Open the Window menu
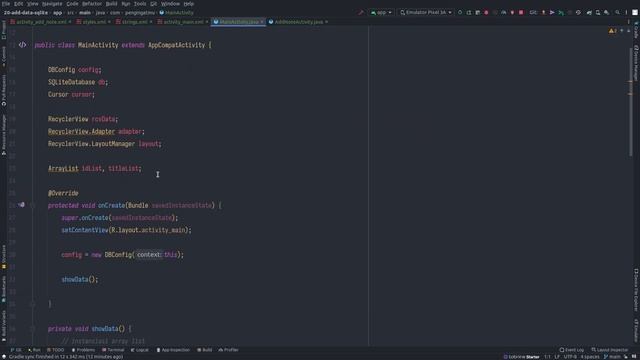This screenshot has width=640, height=360. 170,4
